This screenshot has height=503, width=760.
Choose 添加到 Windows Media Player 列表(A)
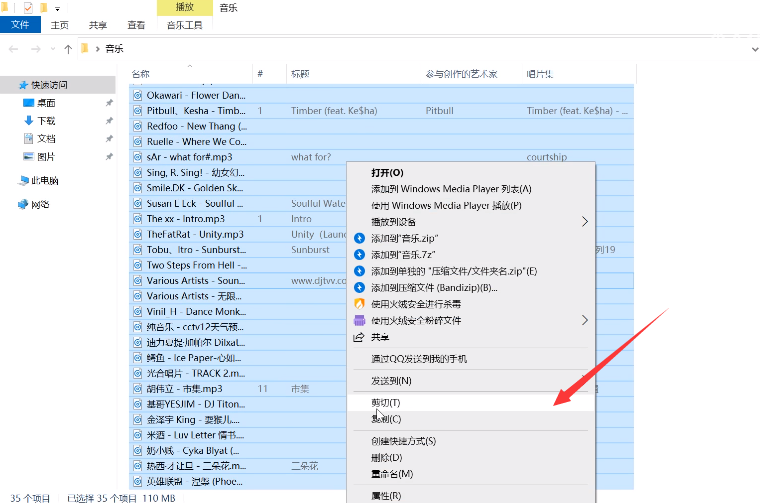(471, 189)
